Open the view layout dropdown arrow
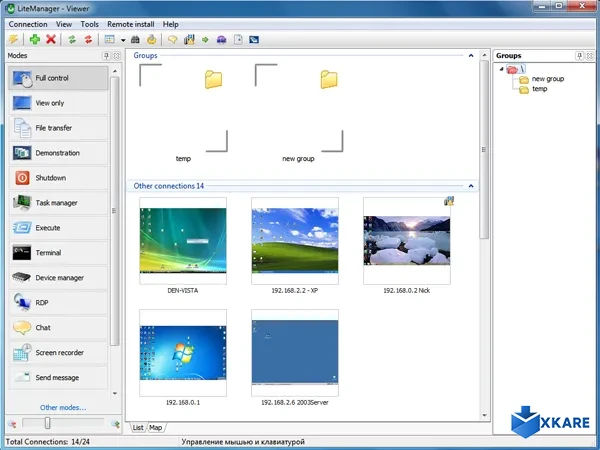The width and height of the screenshot is (600, 450). tap(123, 40)
